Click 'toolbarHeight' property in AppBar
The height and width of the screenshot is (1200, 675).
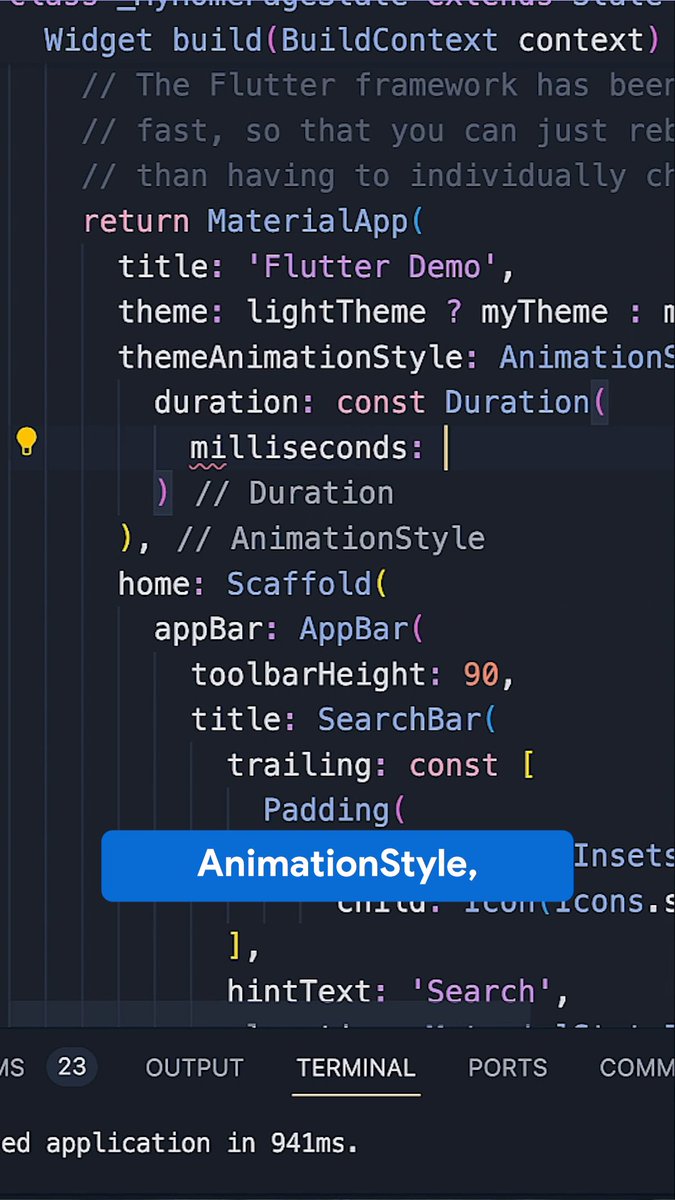tap(309, 675)
